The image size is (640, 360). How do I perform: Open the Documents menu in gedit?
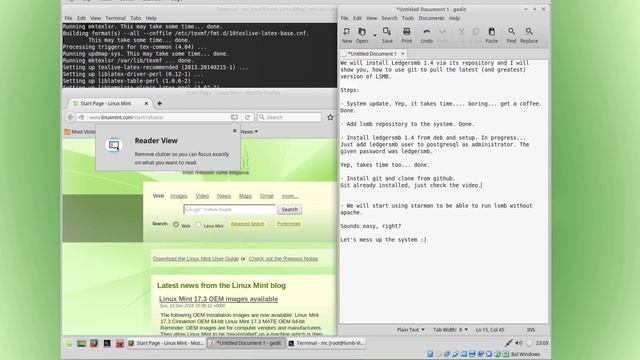tap(431, 18)
